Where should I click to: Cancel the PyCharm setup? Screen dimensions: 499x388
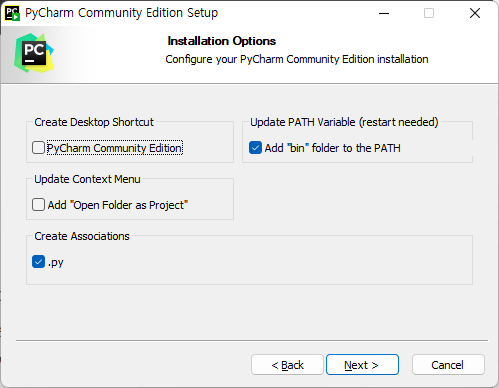pos(448,365)
